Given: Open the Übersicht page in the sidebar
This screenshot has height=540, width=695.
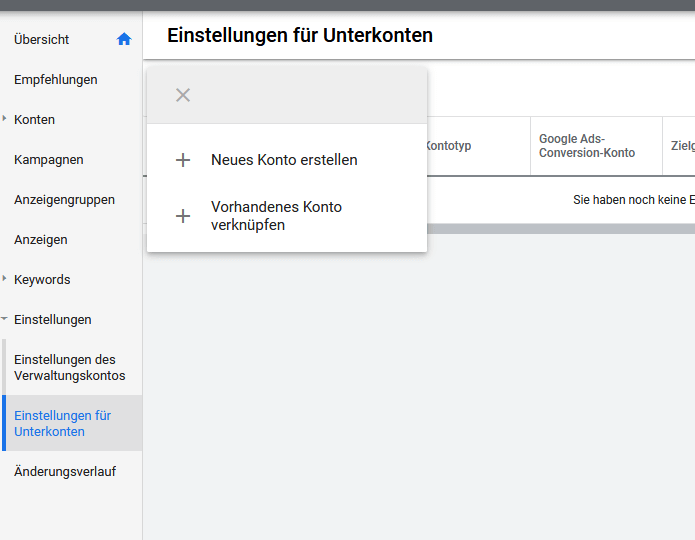Looking at the screenshot, I should click(42, 39).
